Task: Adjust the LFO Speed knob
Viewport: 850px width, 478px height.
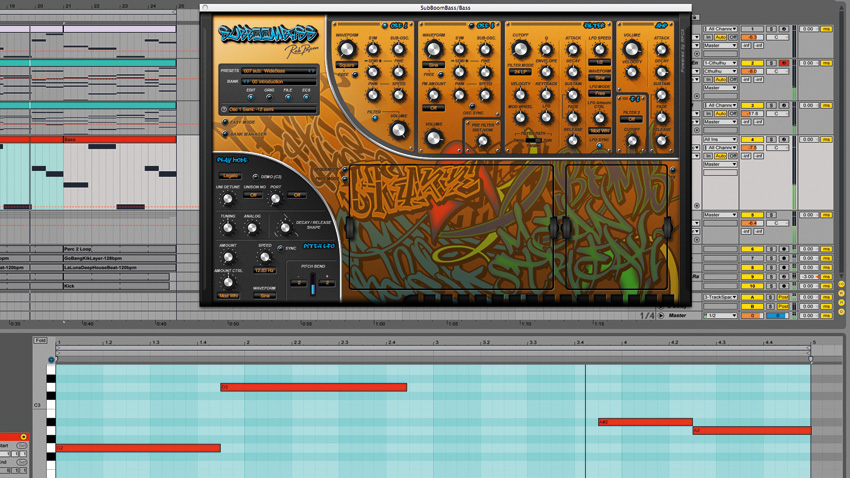Action: point(600,50)
